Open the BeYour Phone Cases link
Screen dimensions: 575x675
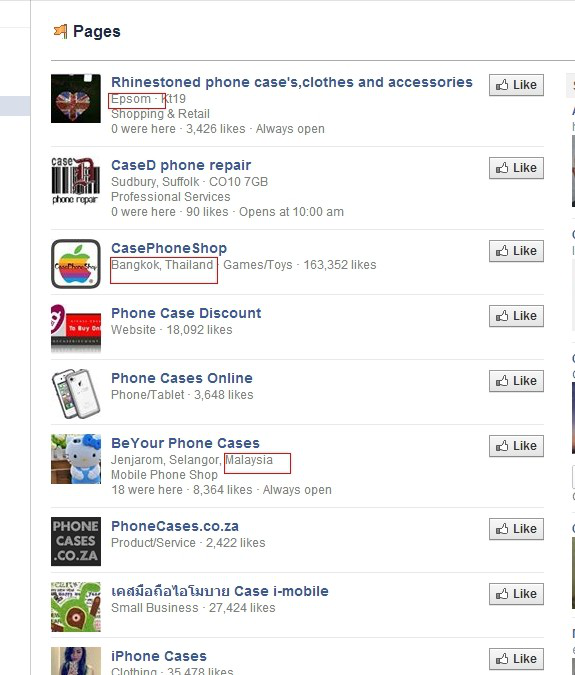click(x=185, y=443)
